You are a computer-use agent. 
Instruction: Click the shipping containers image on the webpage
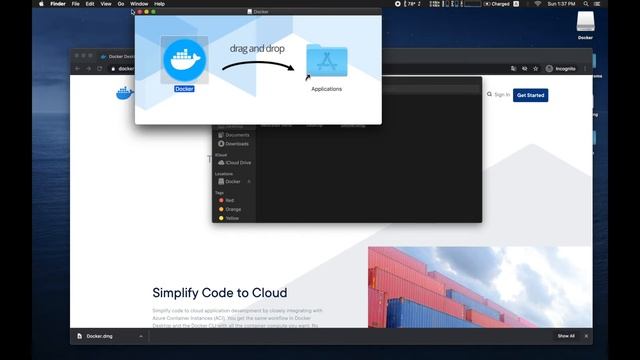(480, 287)
